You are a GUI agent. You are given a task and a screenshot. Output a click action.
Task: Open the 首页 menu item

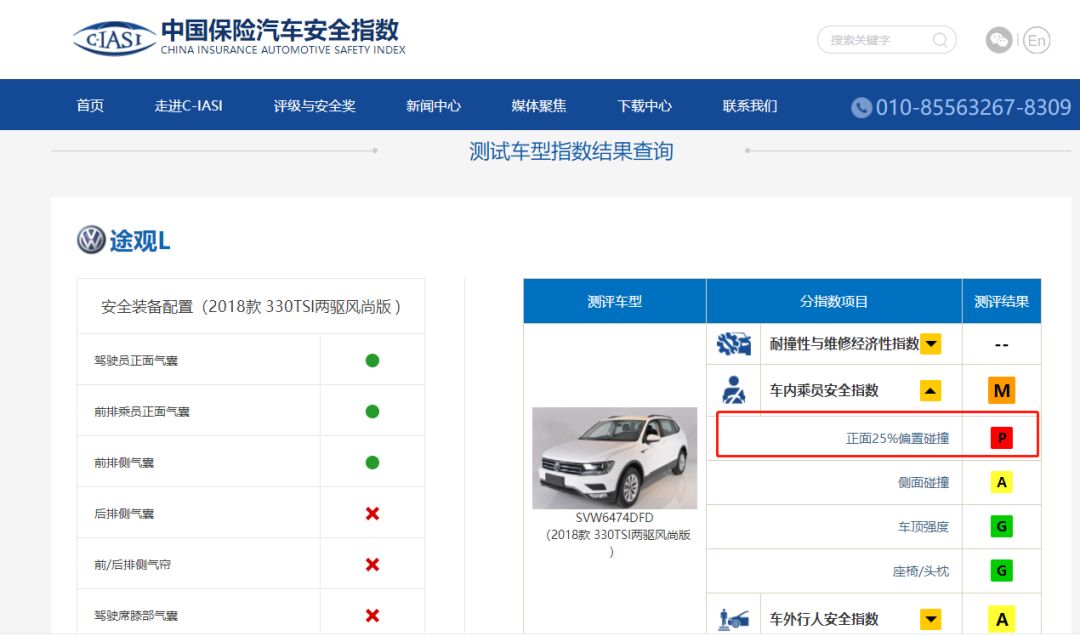90,106
